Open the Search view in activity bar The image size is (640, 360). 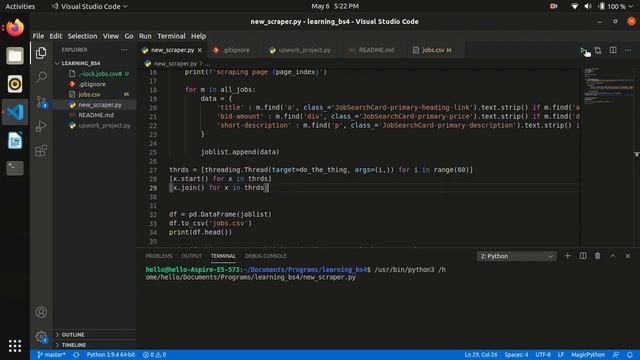click(41, 77)
